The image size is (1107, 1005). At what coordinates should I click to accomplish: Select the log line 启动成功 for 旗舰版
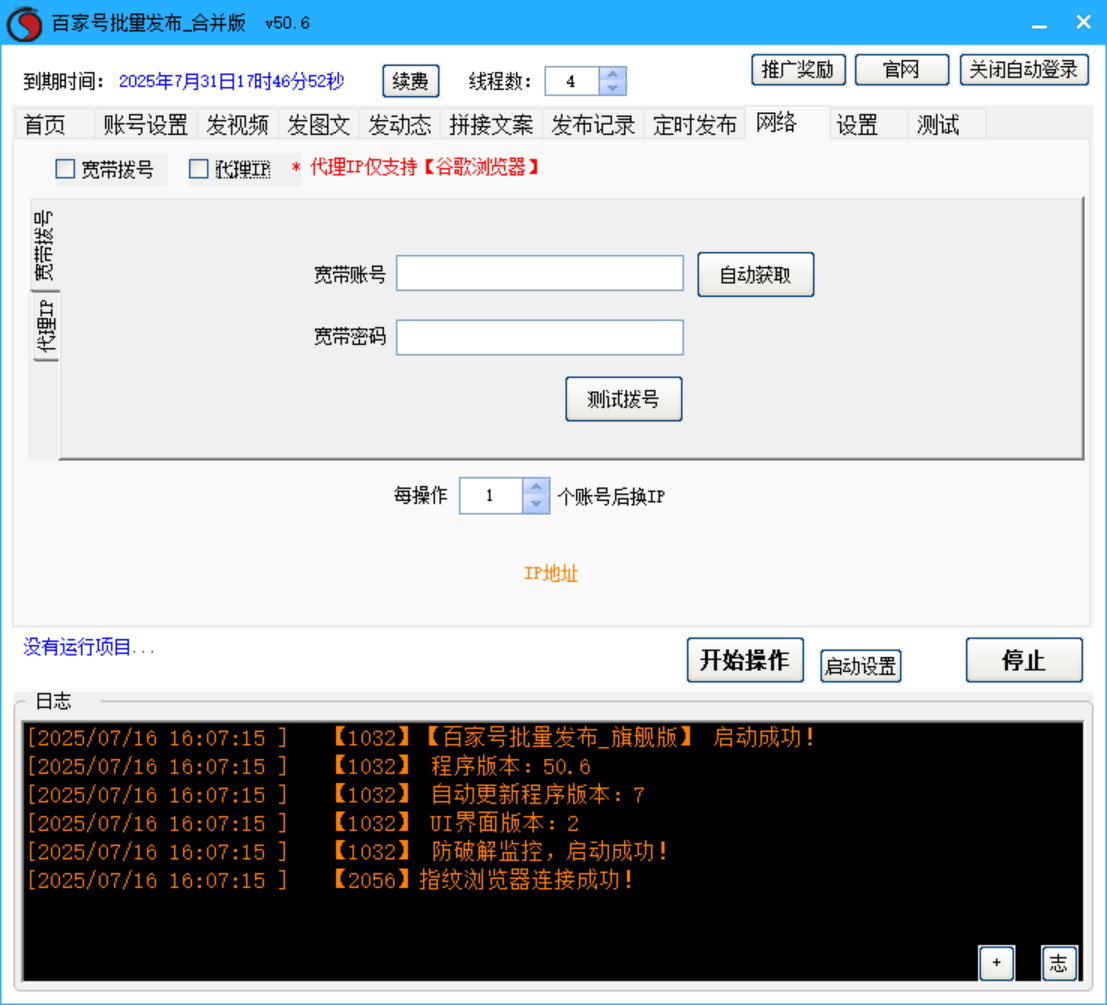[421, 738]
